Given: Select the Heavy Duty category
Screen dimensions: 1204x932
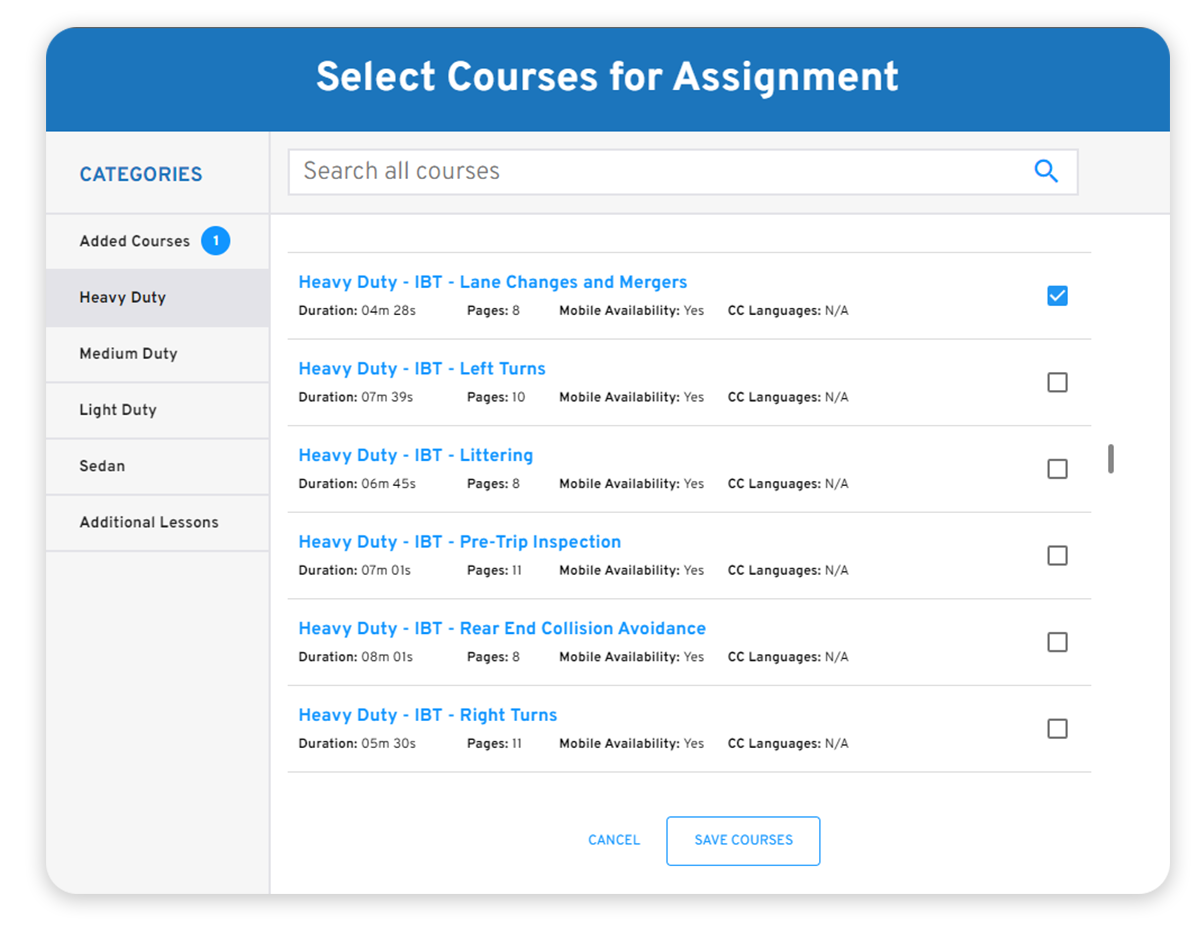Looking at the screenshot, I should pos(123,298).
